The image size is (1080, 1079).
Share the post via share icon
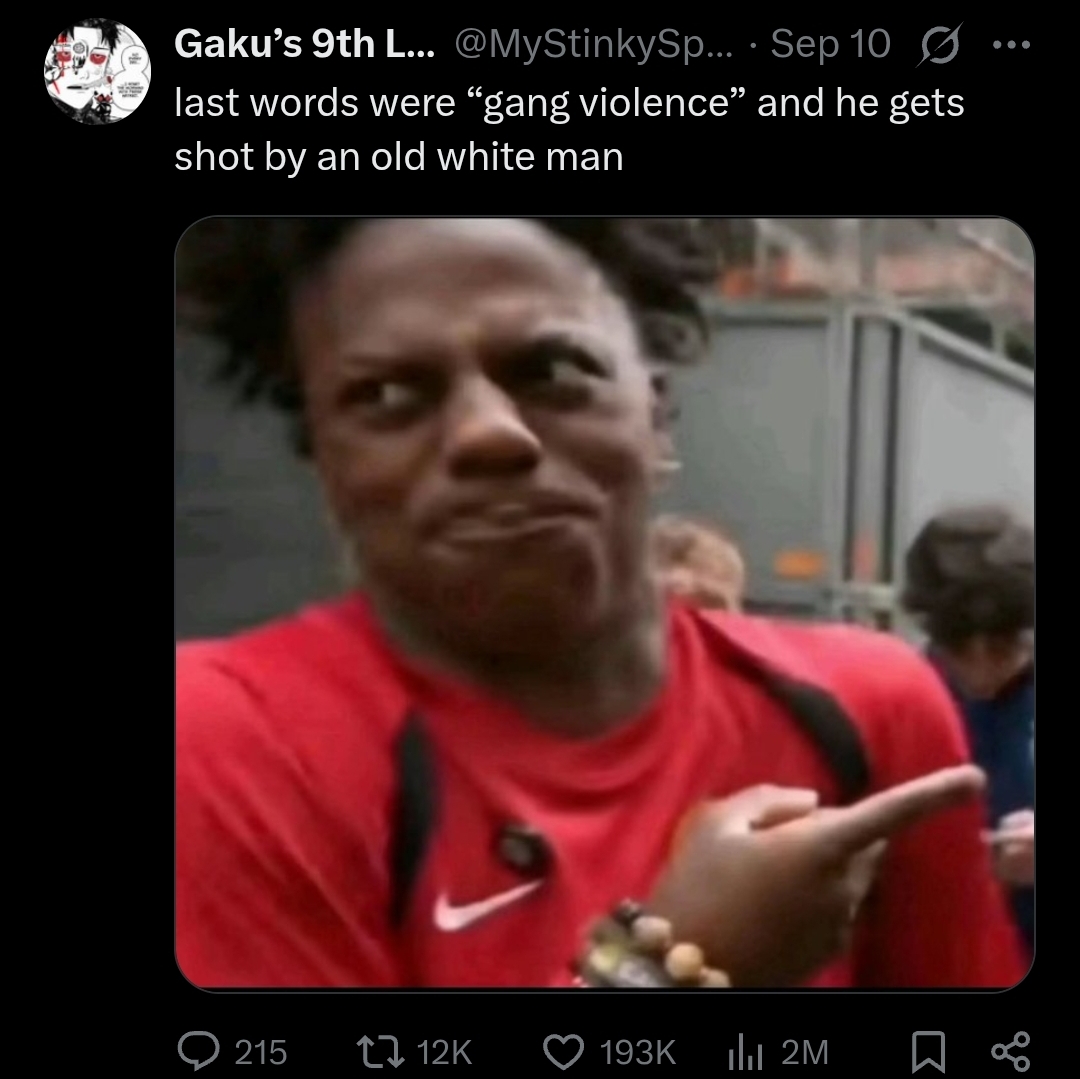[1010, 1051]
